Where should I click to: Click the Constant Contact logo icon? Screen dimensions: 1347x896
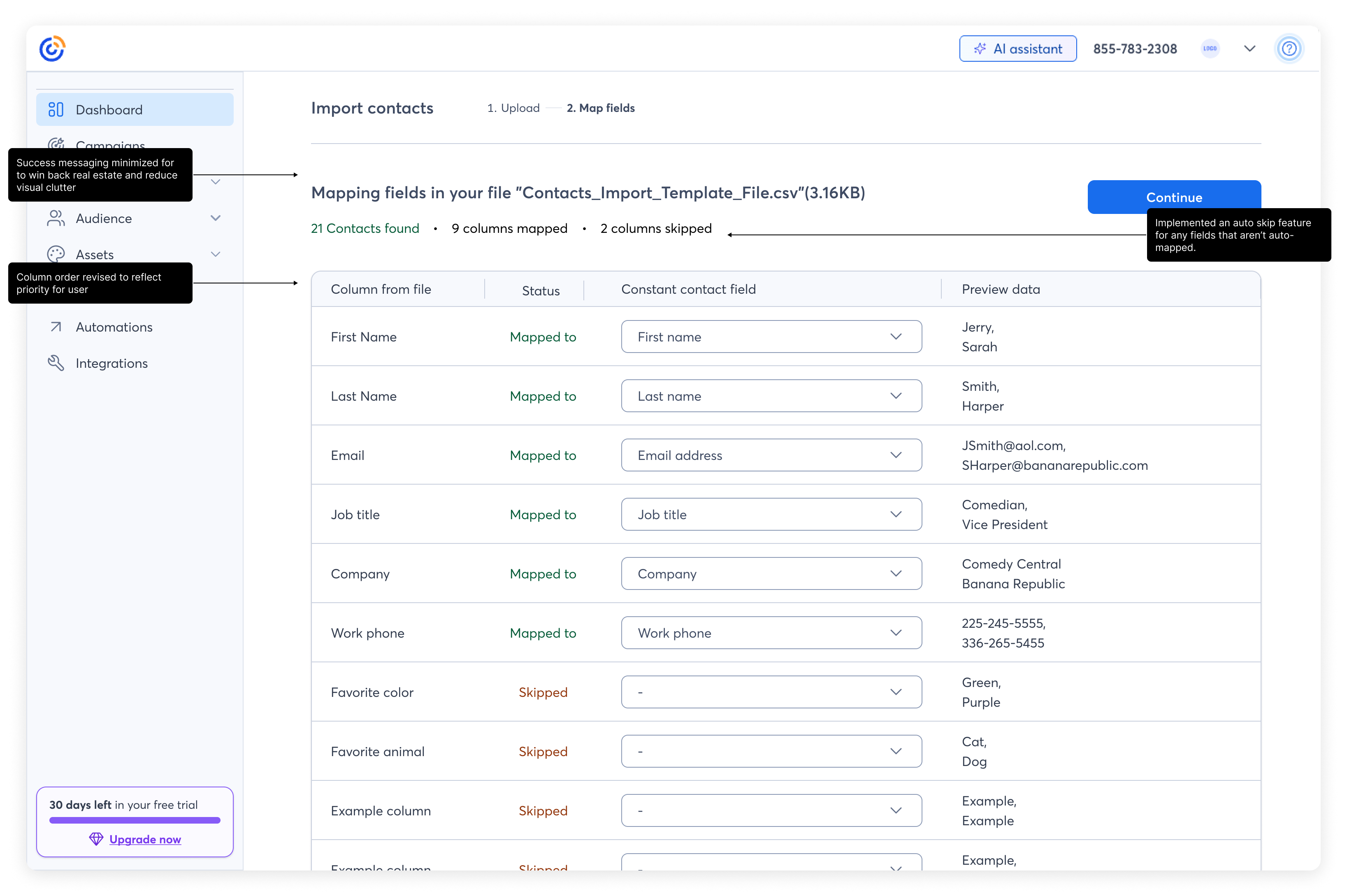point(52,49)
